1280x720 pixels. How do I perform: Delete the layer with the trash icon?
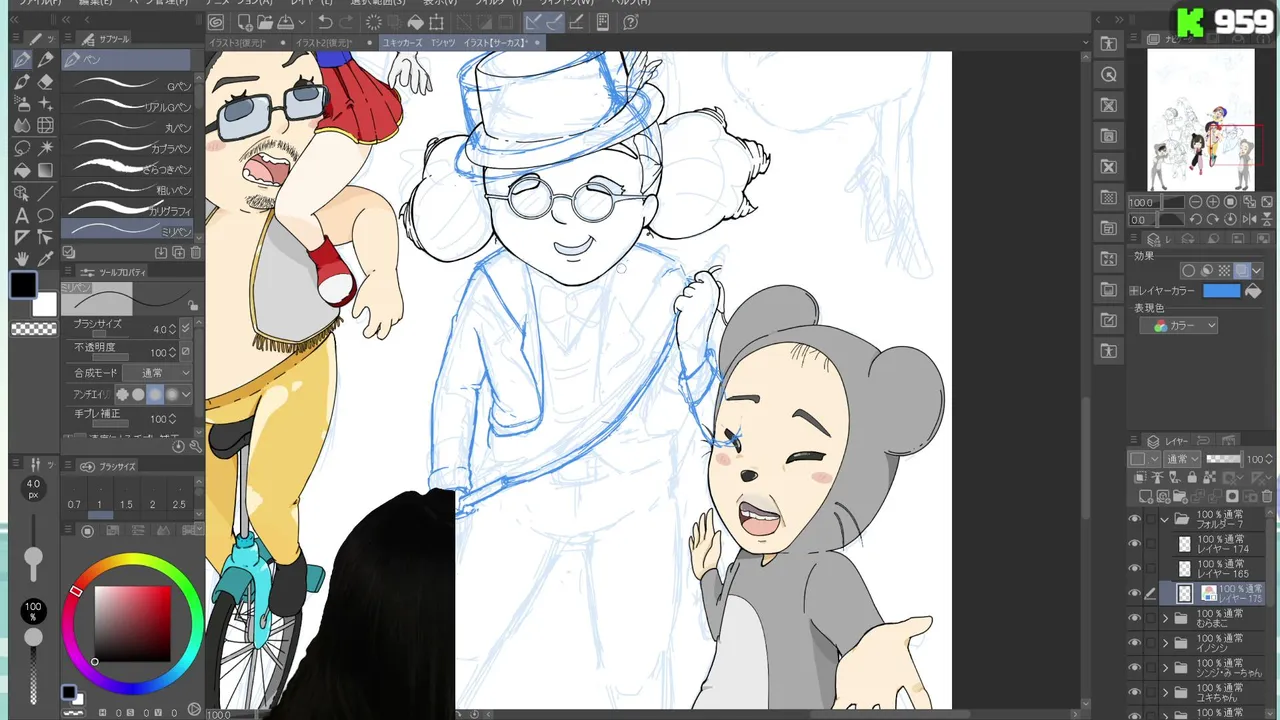click(x=1265, y=496)
